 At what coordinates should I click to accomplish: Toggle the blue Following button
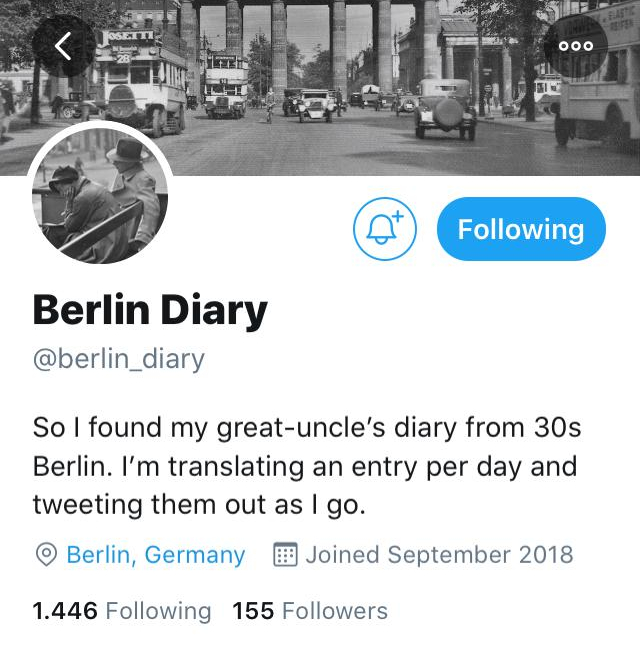coord(521,229)
